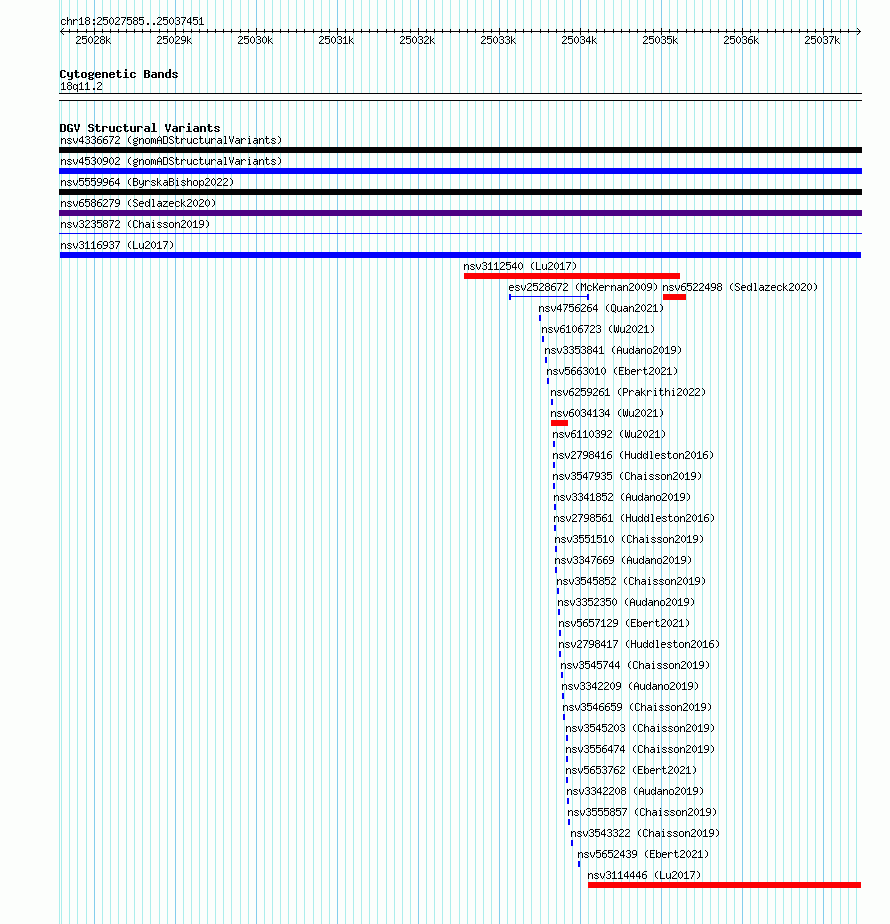
Task: Click the red bar under nsv3112540 (Lu2017)
Action: pyautogui.click(x=572, y=276)
